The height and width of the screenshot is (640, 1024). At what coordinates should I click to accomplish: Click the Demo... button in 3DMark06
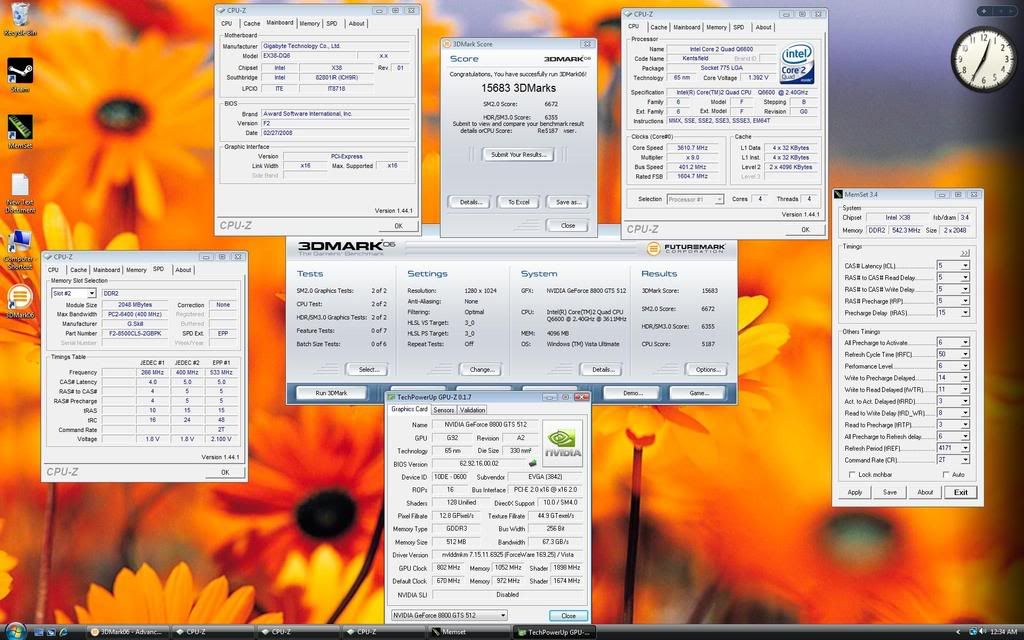pos(632,393)
